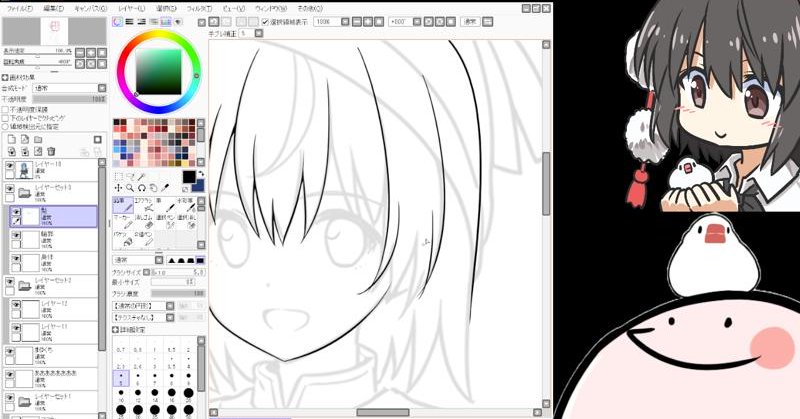Select the Bucket (バケツ) fill tool
Viewport: 800px width, 419px height.
[122, 238]
